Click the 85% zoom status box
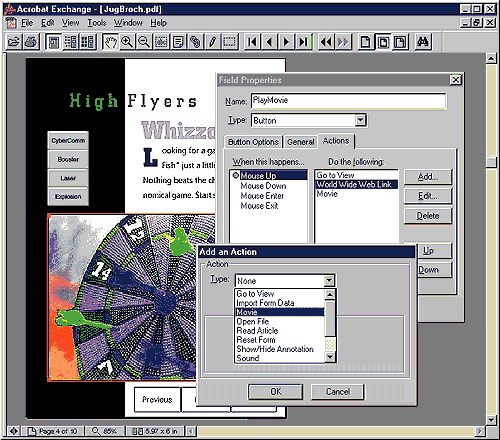 pos(105,431)
